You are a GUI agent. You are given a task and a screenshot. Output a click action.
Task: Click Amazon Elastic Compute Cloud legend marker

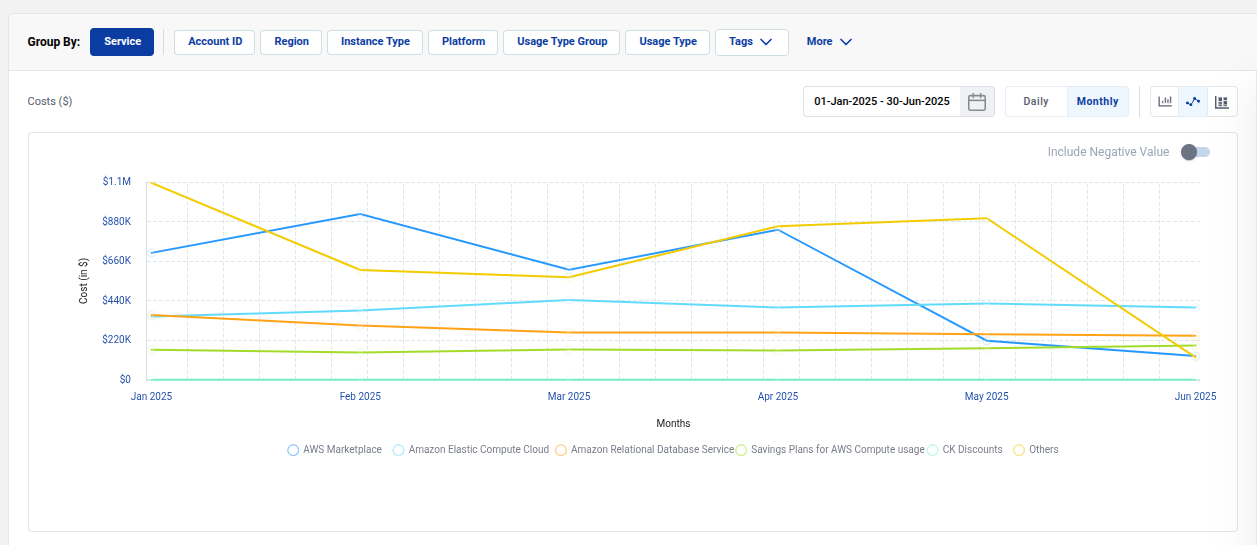coord(399,450)
